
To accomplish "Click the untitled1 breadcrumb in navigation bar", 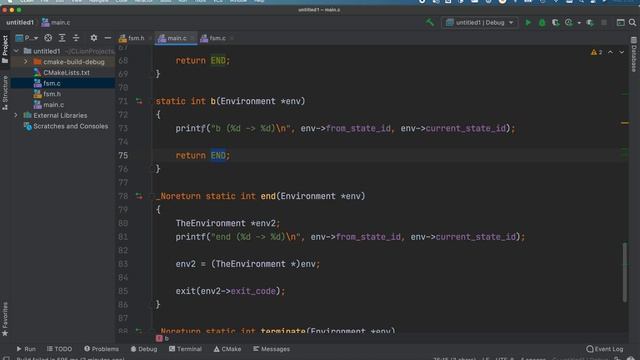I will (20, 22).
